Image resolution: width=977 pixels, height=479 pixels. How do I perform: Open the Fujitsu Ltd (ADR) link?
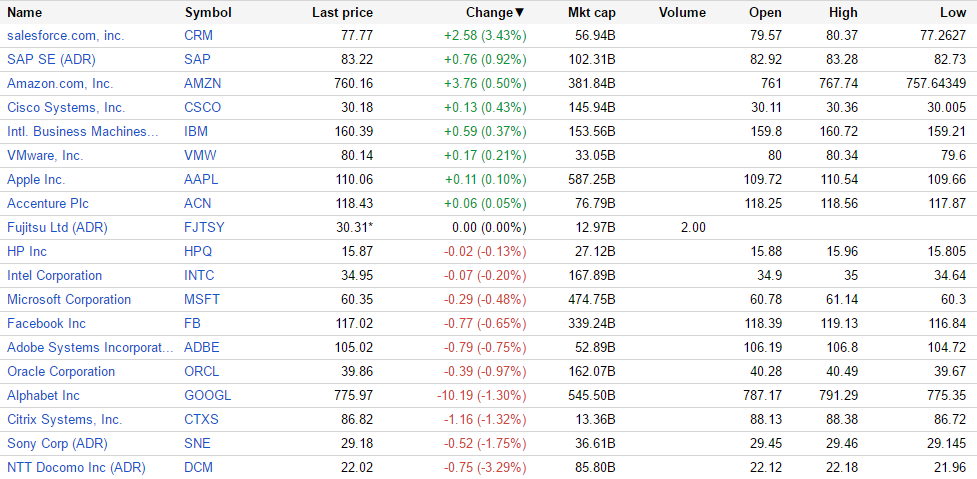(57, 227)
